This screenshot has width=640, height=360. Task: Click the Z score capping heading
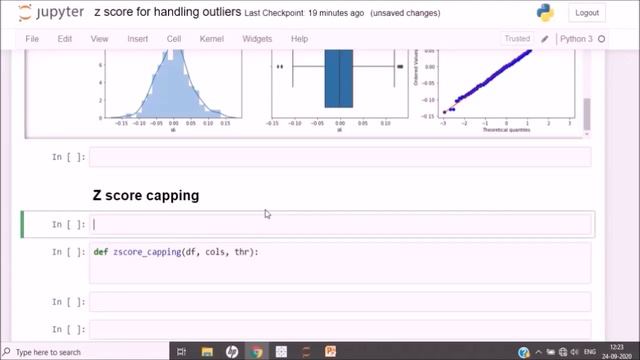click(146, 196)
